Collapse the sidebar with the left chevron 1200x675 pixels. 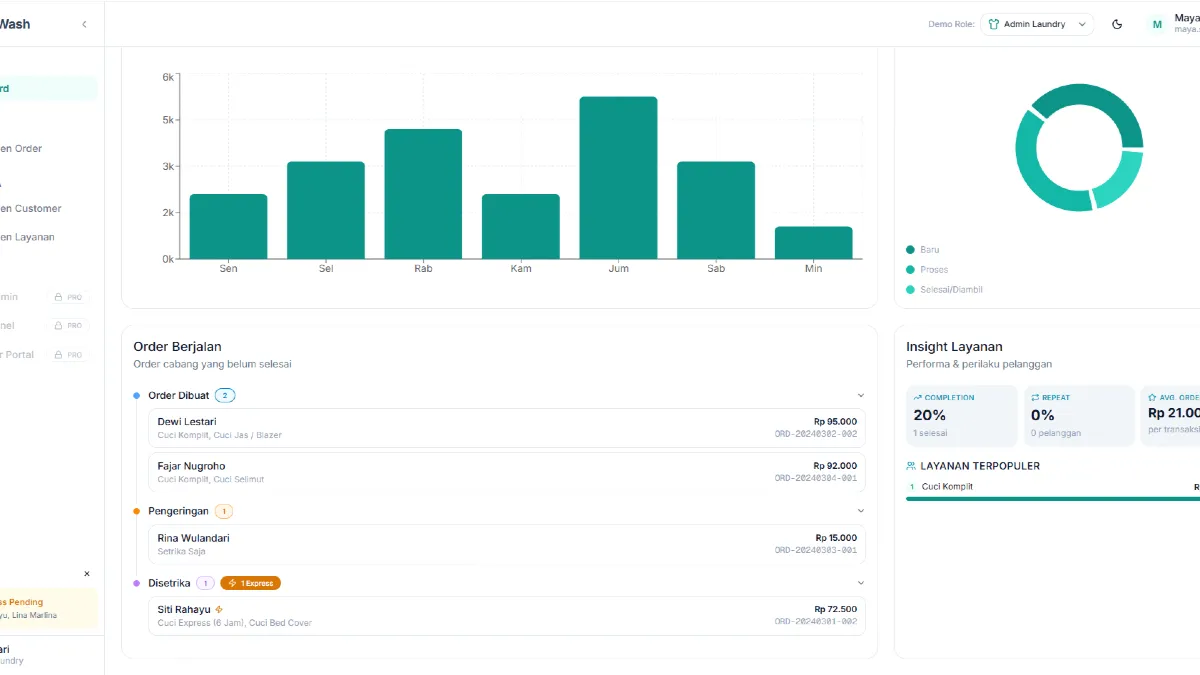[x=84, y=24]
